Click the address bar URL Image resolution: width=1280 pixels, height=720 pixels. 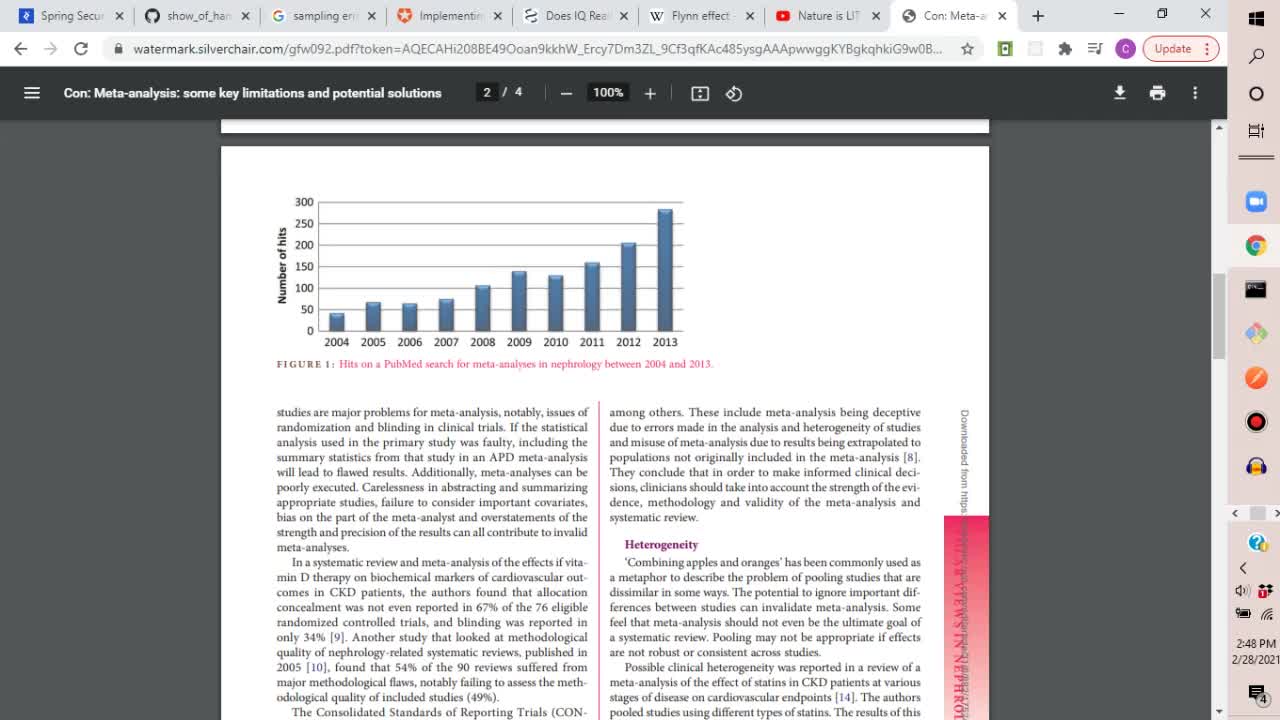click(537, 48)
